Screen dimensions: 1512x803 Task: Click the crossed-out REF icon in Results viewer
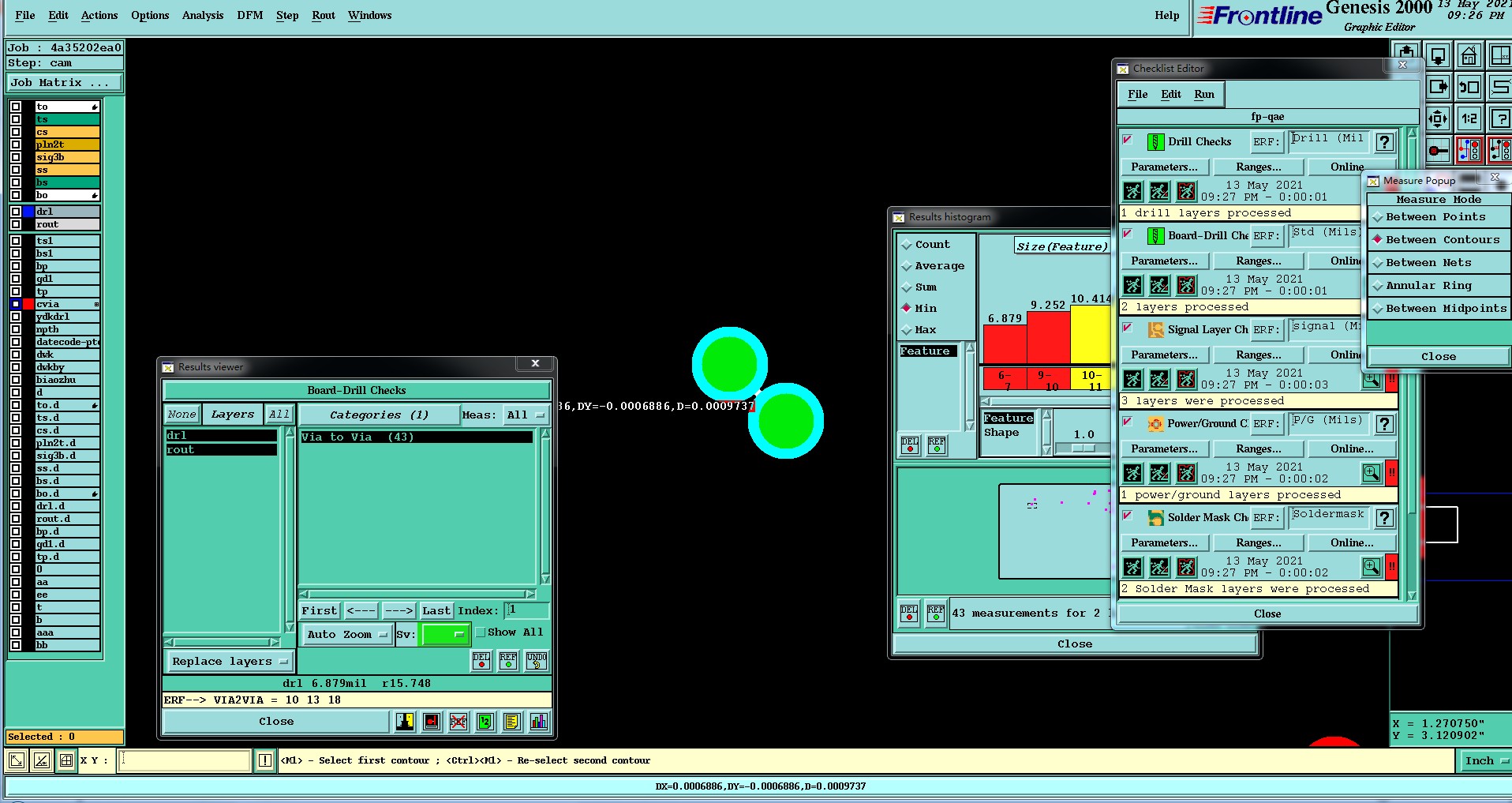tap(458, 721)
